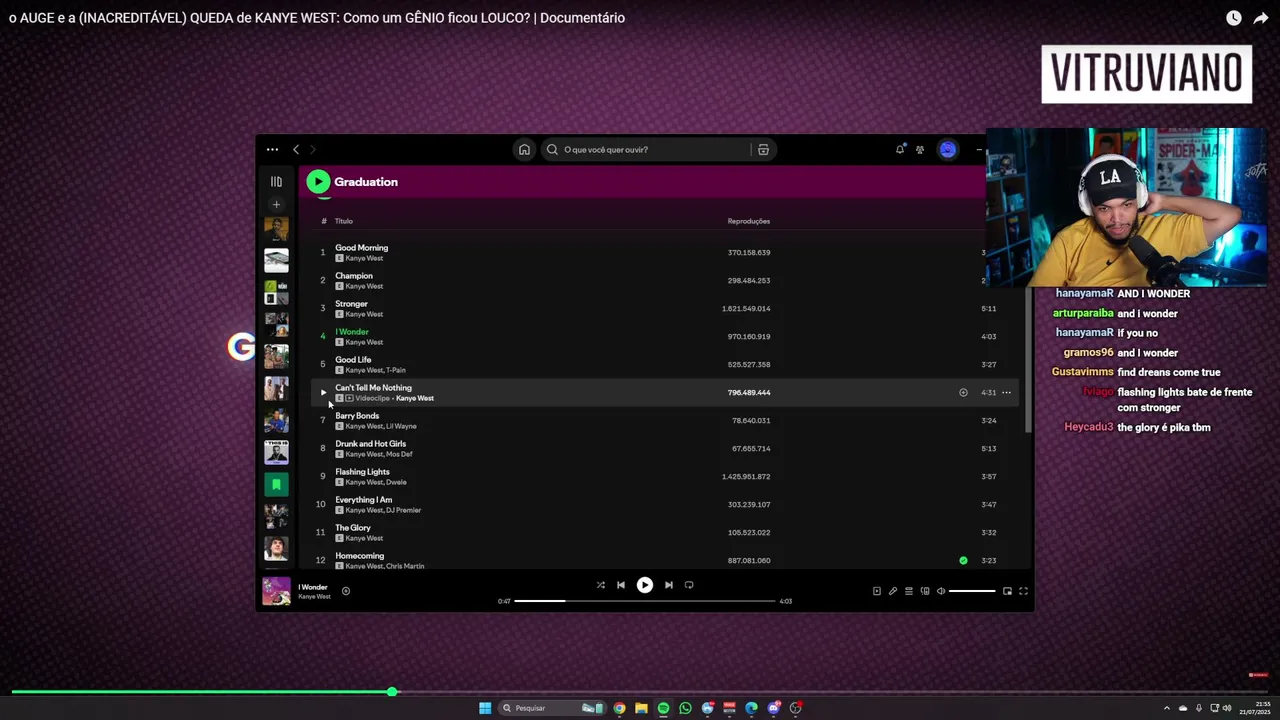Toggle shuffle in the player bar
1280x720 pixels.
tap(600, 585)
